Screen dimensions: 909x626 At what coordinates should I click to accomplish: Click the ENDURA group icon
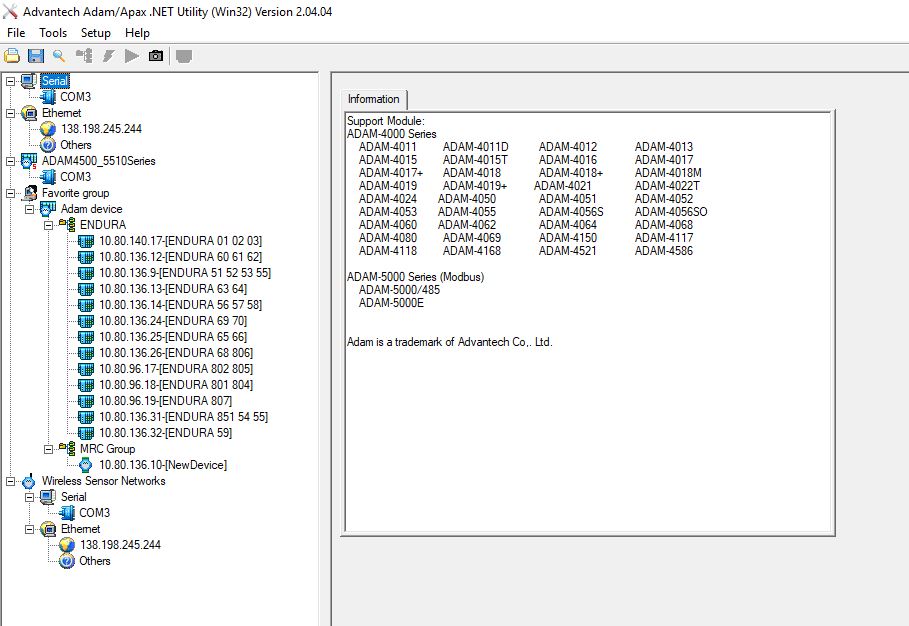tap(68, 225)
